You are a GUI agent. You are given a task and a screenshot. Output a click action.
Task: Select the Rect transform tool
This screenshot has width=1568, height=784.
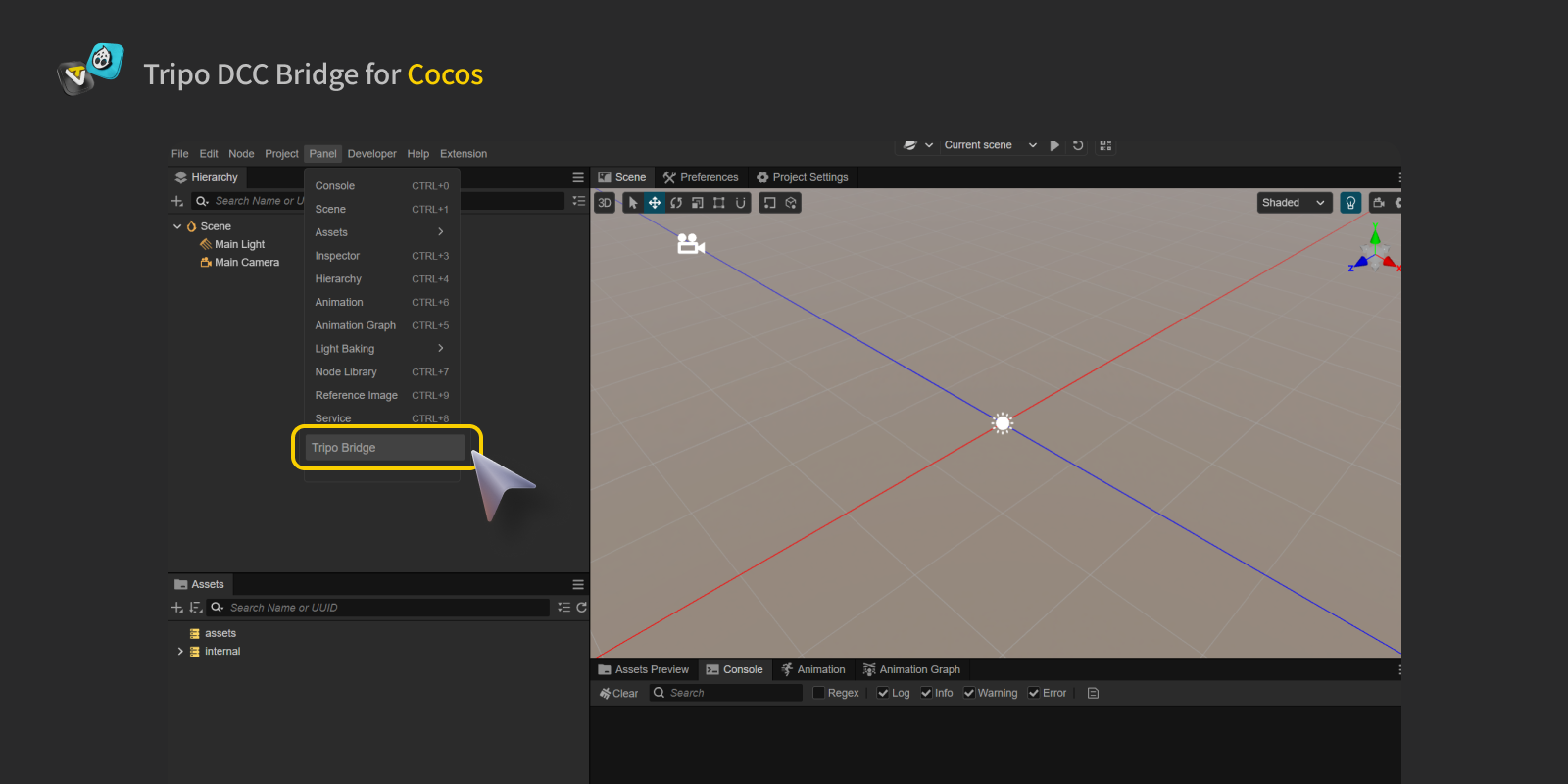pos(719,203)
